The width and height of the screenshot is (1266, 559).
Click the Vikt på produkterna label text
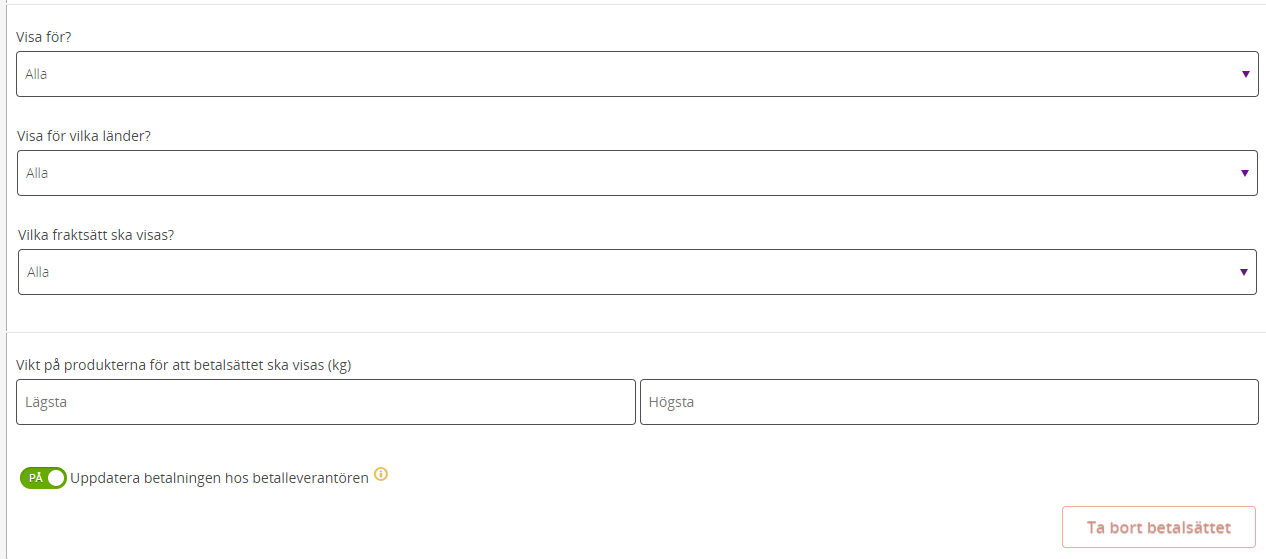pyautogui.click(x=184, y=365)
